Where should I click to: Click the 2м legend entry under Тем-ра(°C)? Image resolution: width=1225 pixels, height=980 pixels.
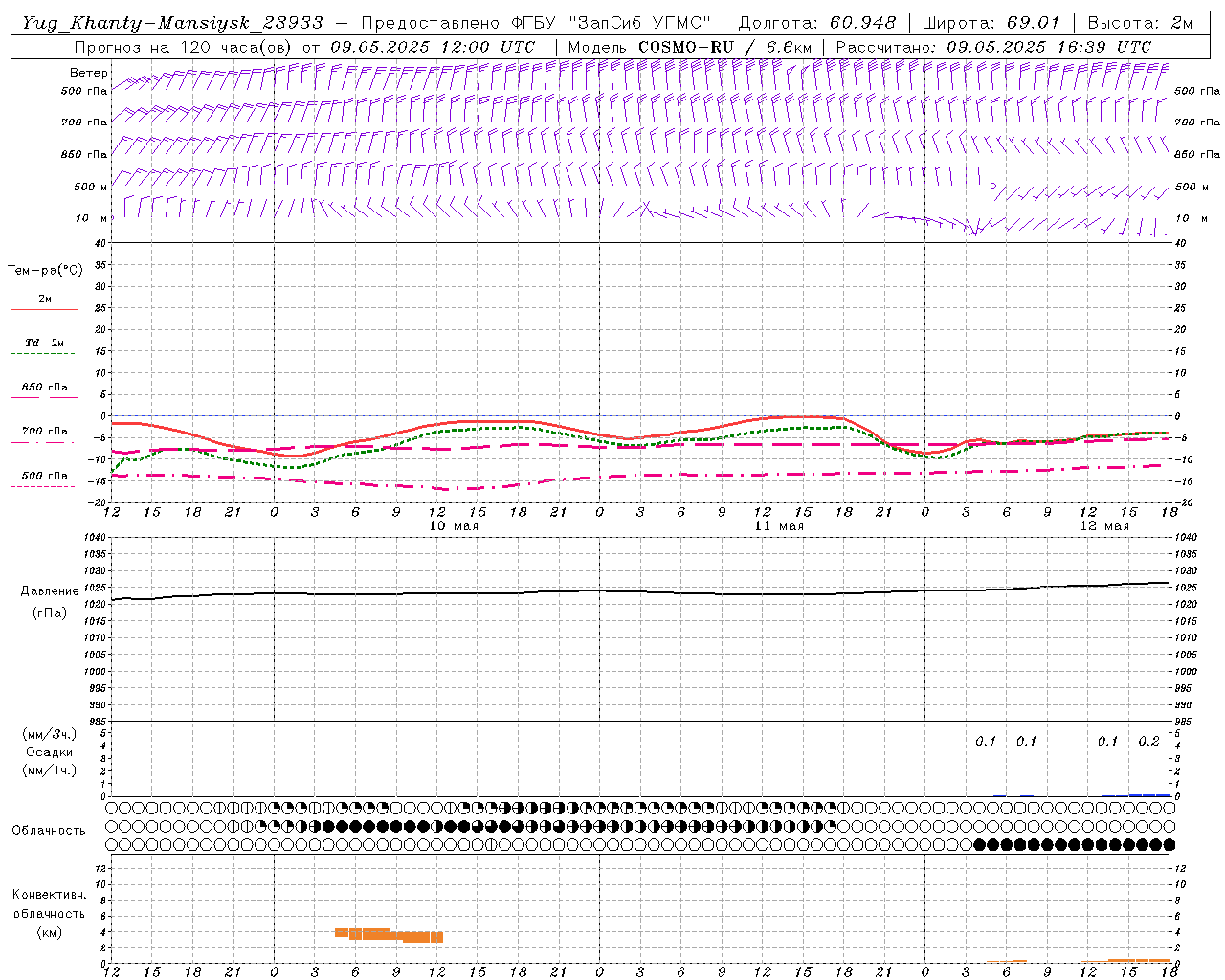click(x=45, y=299)
